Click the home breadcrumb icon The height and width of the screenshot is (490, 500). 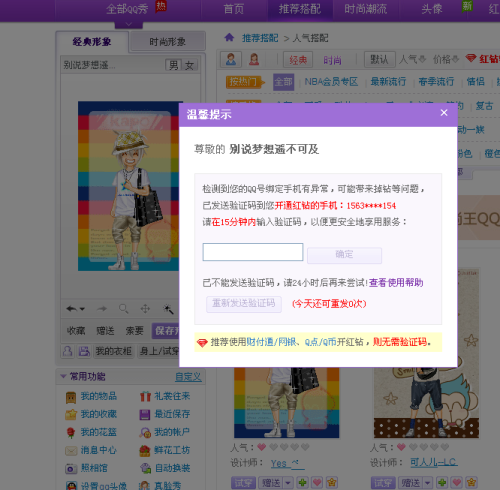pos(229,37)
